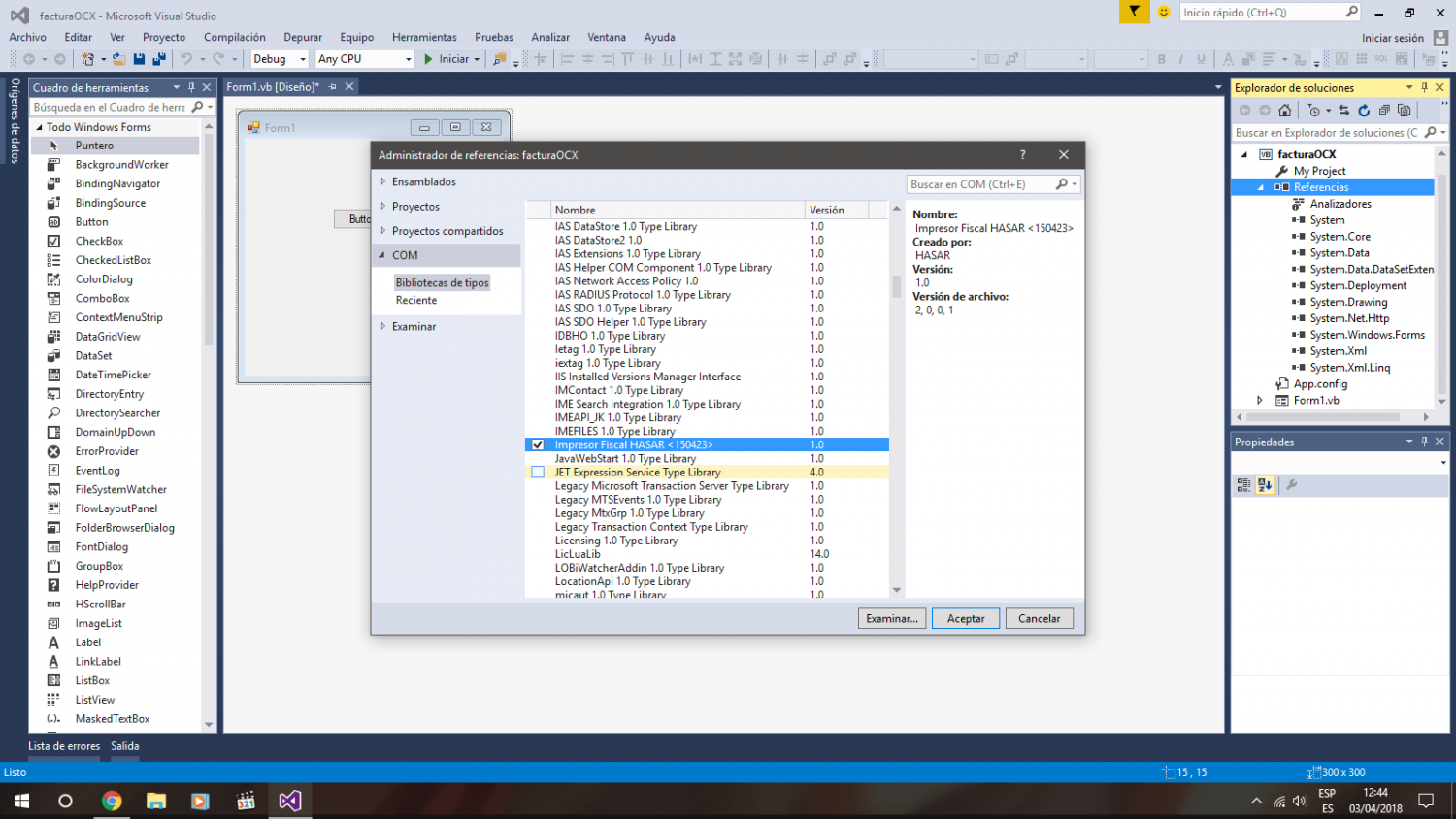Image resolution: width=1456 pixels, height=819 pixels.
Task: Click the yellow notifications filter flag icon
Action: (1134, 12)
